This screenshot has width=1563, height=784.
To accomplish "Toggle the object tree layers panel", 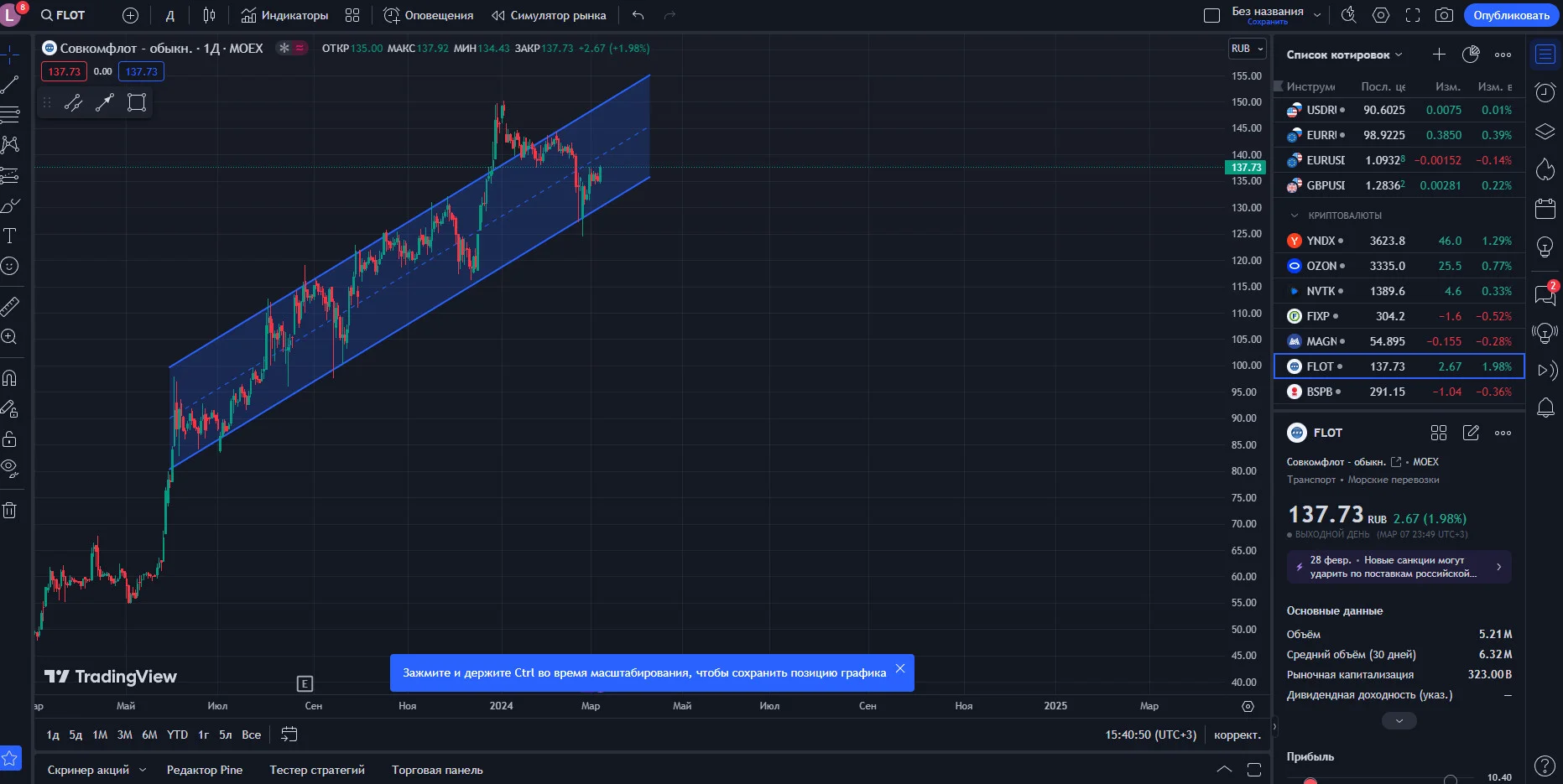I will point(1545,132).
